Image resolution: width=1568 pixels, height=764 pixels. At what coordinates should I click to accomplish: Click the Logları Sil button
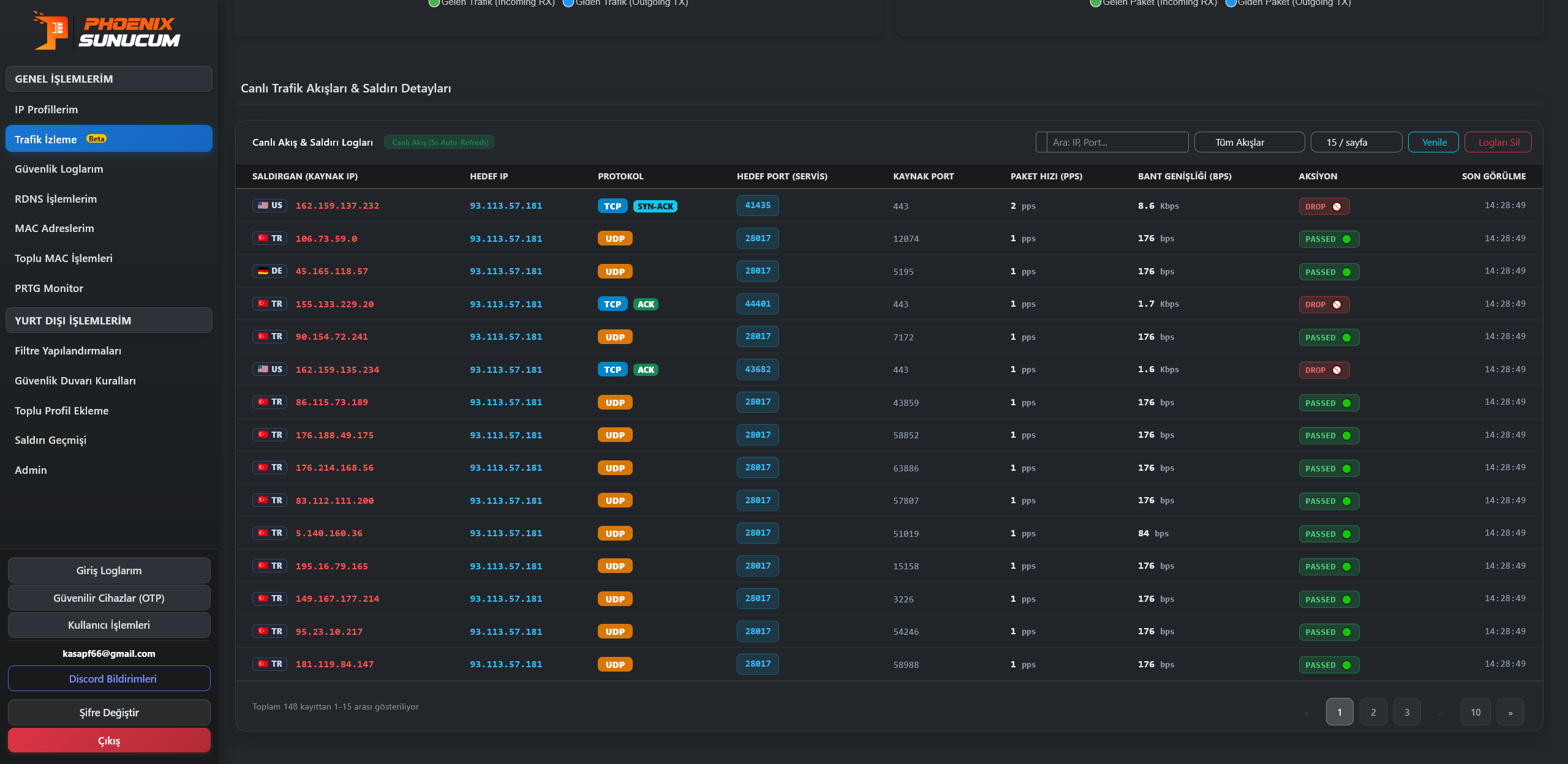tap(1498, 142)
